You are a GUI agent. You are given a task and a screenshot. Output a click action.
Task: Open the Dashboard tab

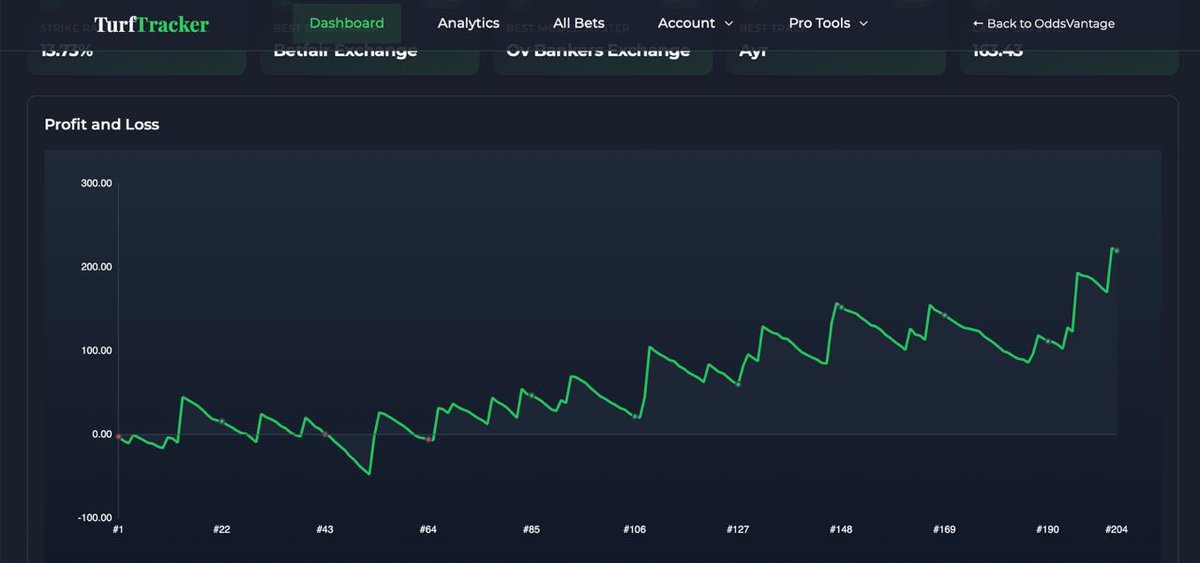coord(347,23)
